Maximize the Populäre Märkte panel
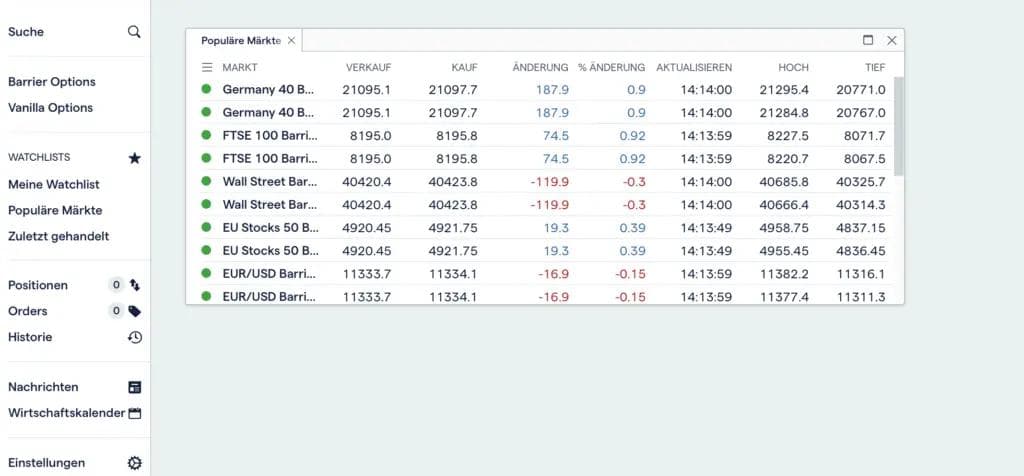 868,40
